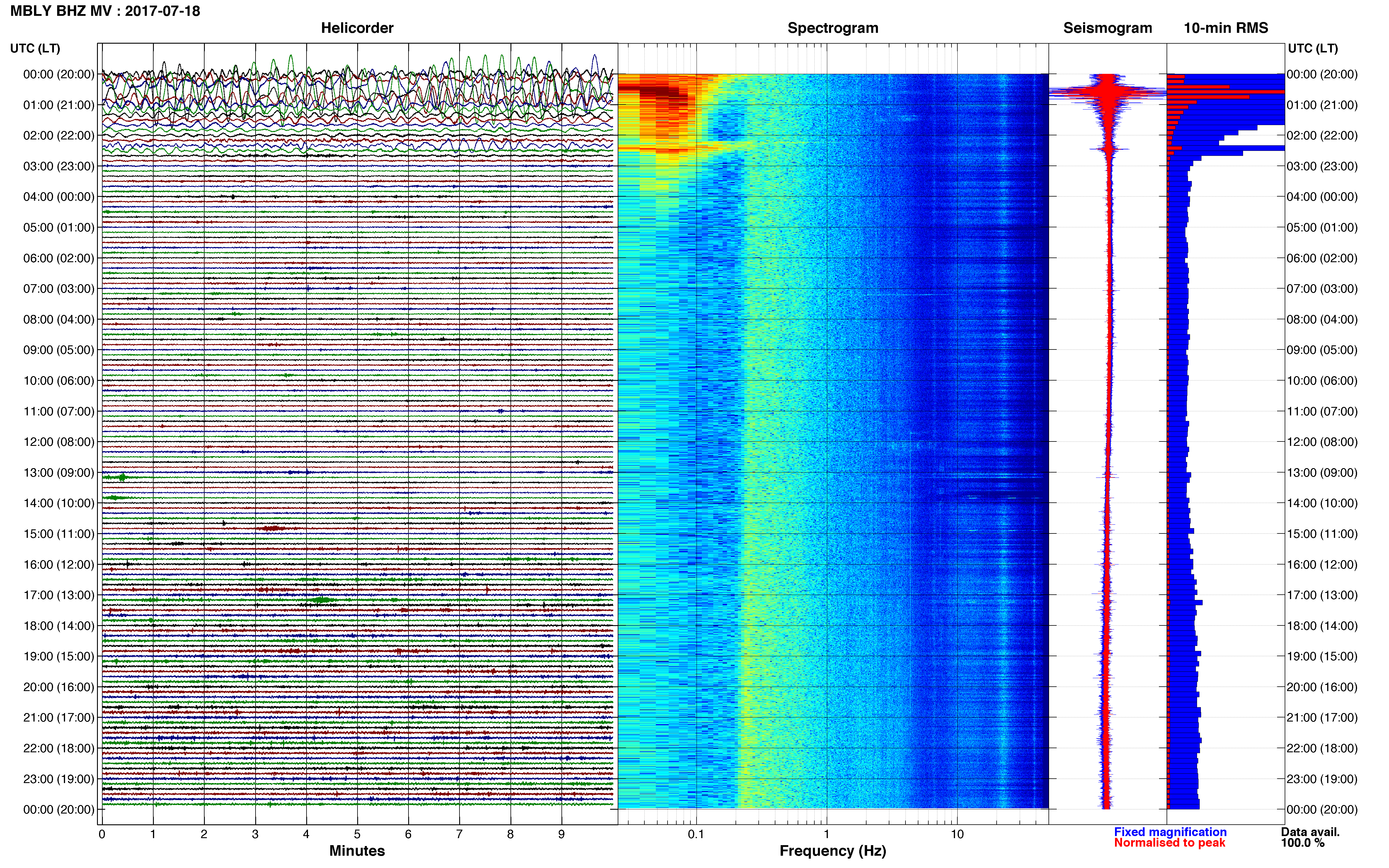
Task: Click the right 'UTC (LT)' axis label
Action: [x=1313, y=48]
